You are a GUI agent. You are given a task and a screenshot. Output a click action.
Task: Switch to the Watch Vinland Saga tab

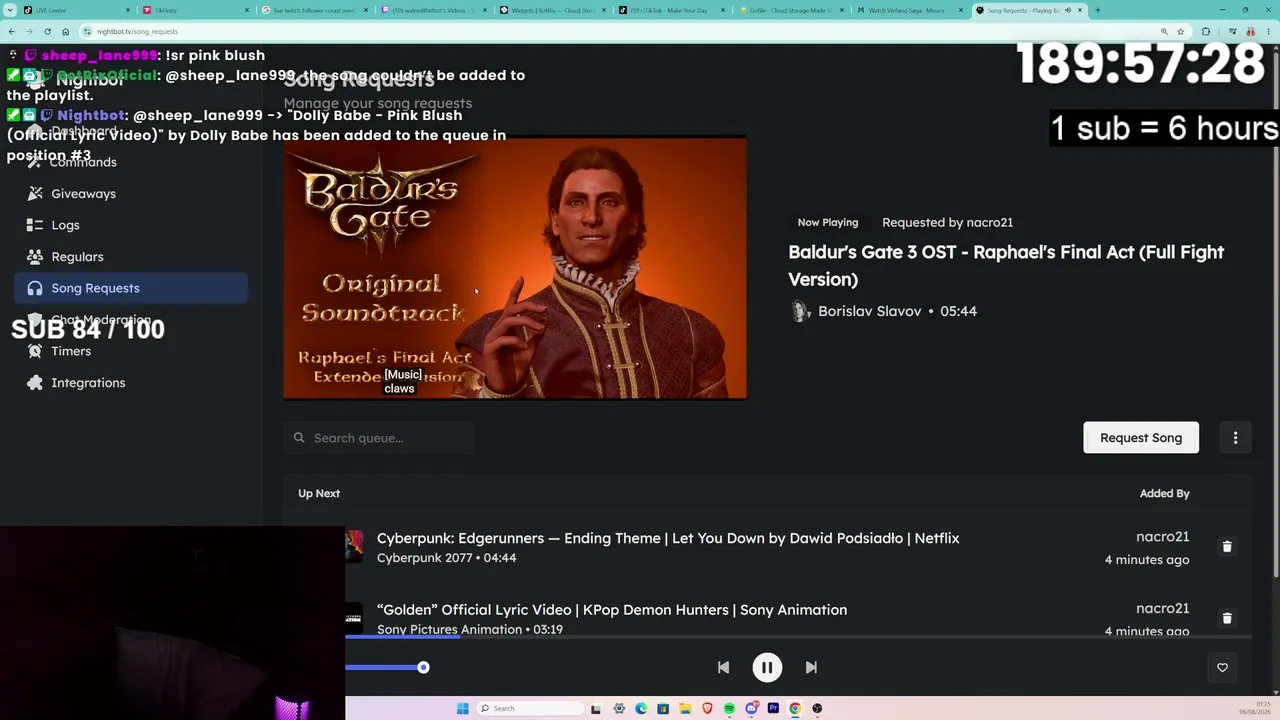click(x=907, y=10)
